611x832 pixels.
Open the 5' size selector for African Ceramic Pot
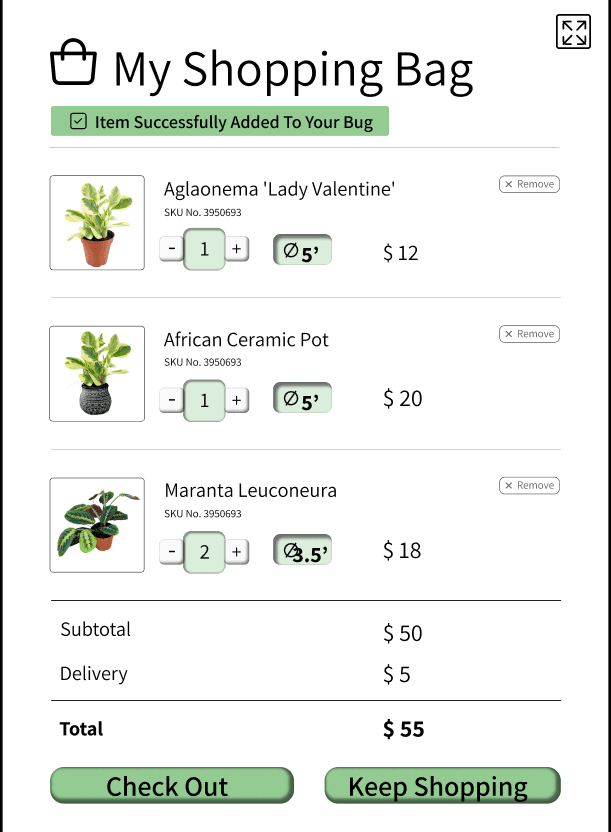click(x=302, y=397)
